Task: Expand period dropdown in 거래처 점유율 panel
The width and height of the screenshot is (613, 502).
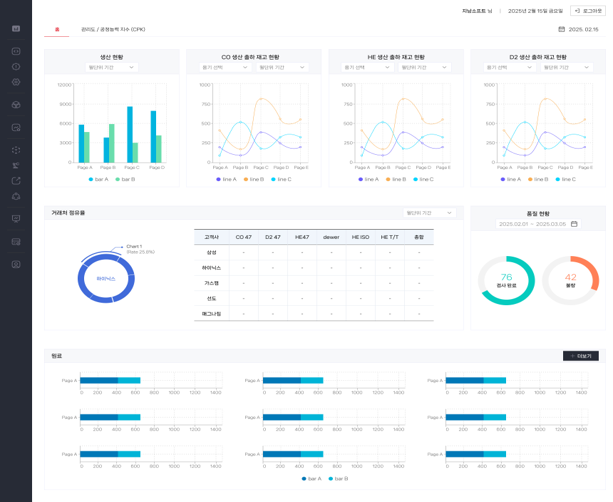Action: pos(429,213)
